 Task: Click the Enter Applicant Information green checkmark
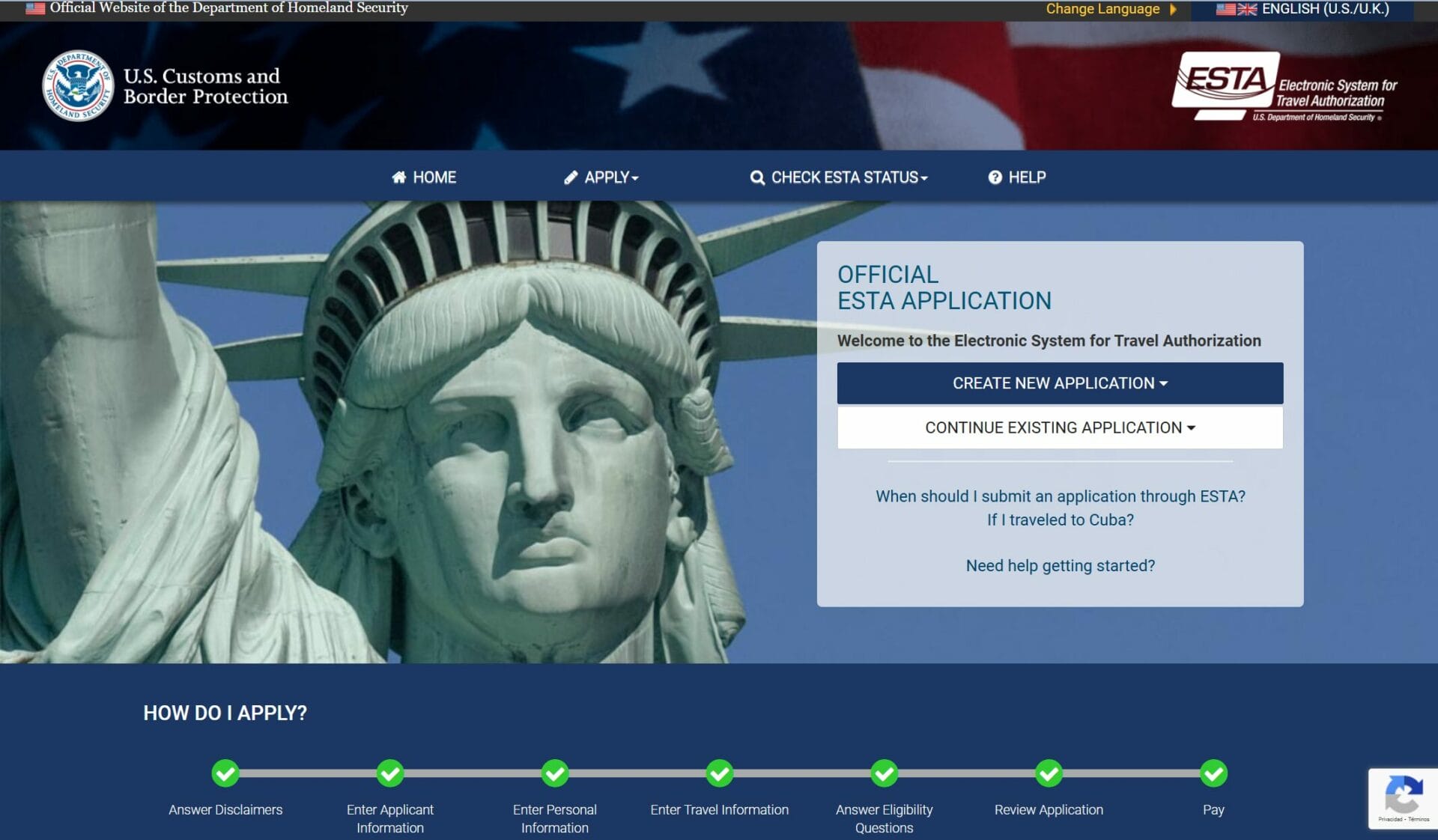(x=390, y=773)
